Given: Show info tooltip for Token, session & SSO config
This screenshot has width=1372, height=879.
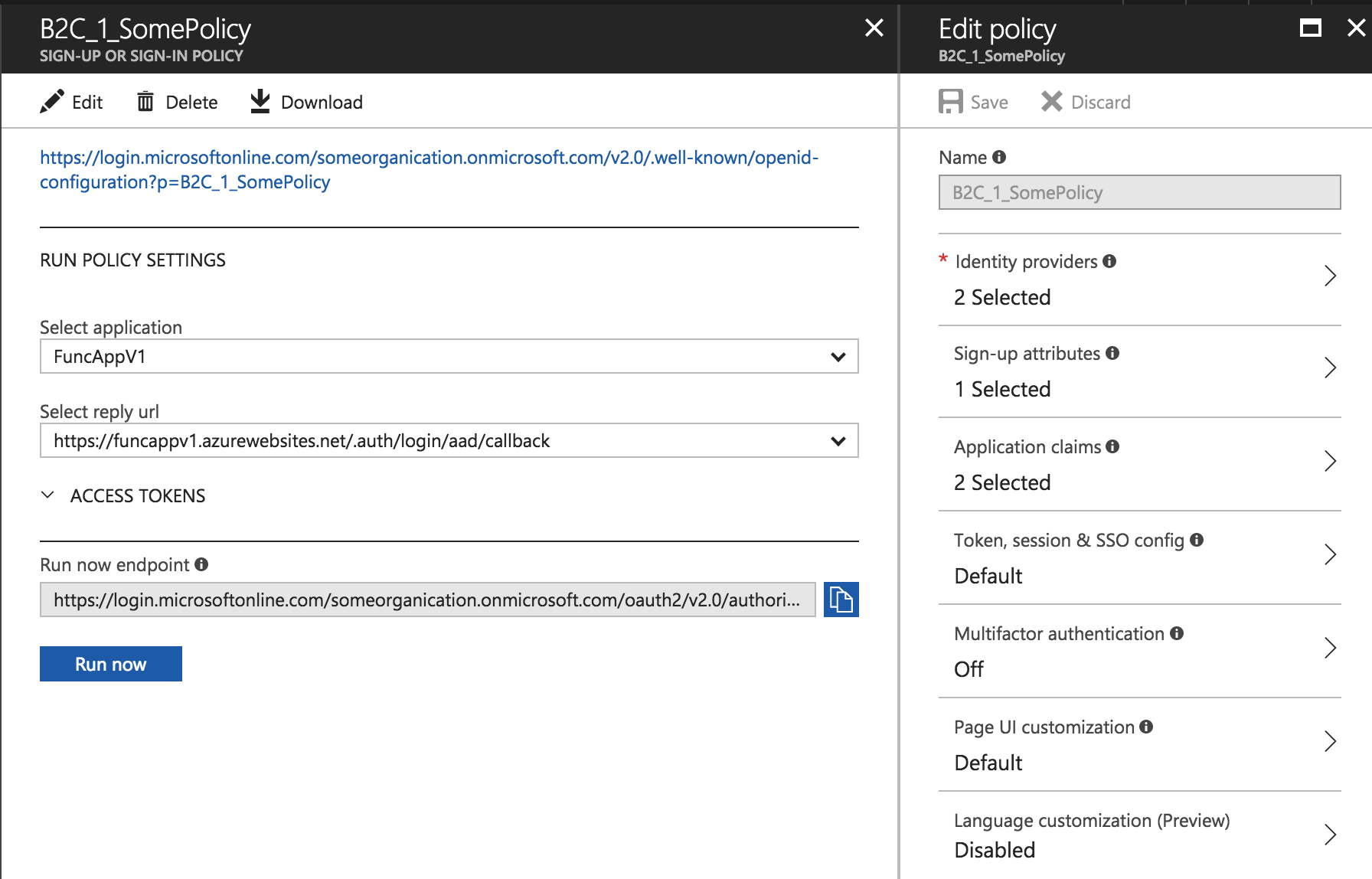Looking at the screenshot, I should click(x=1197, y=540).
